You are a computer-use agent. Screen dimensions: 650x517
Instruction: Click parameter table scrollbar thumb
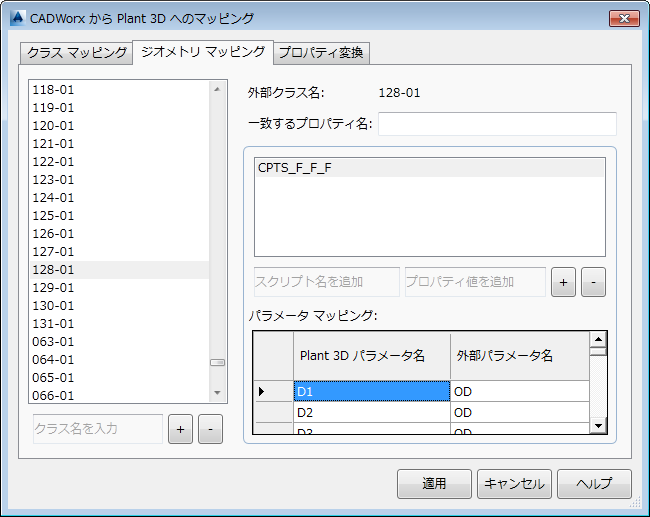pyautogui.click(x=598, y=352)
